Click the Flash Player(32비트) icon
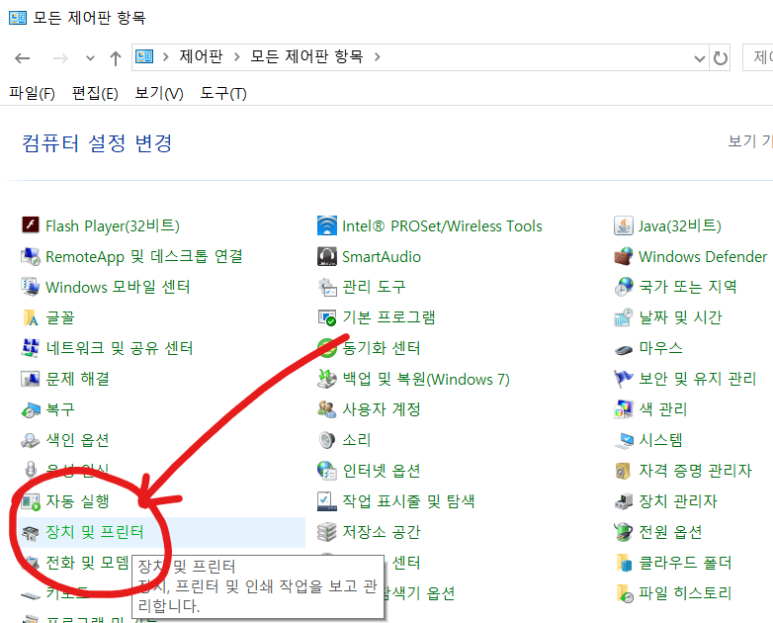 31,225
